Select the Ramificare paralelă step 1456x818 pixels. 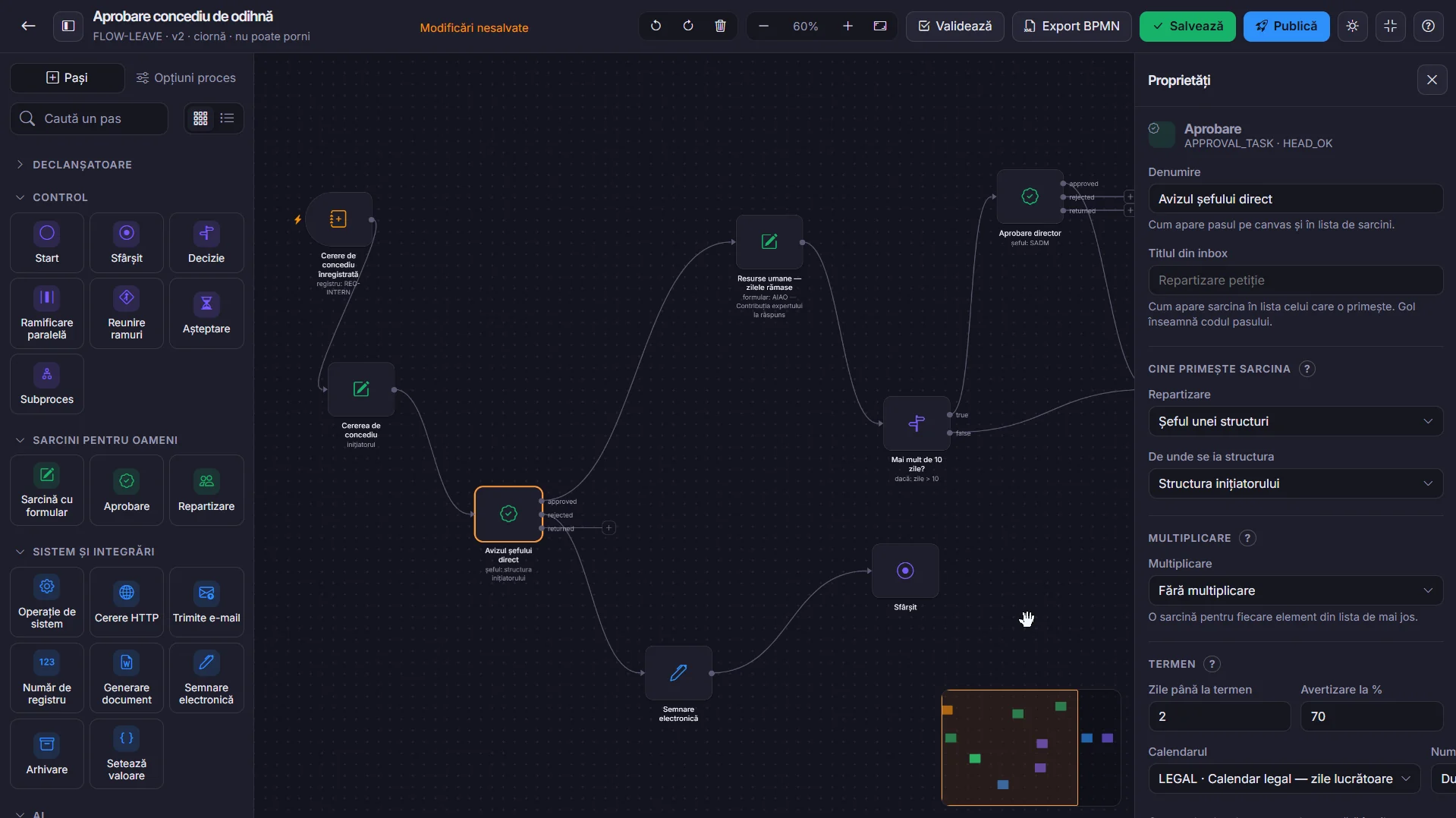(x=47, y=313)
